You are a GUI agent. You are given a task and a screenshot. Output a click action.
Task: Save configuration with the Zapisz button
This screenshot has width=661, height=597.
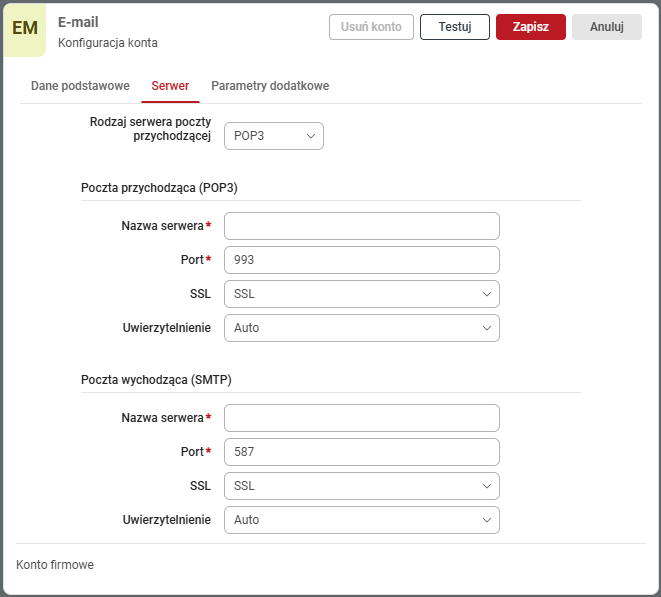click(530, 27)
